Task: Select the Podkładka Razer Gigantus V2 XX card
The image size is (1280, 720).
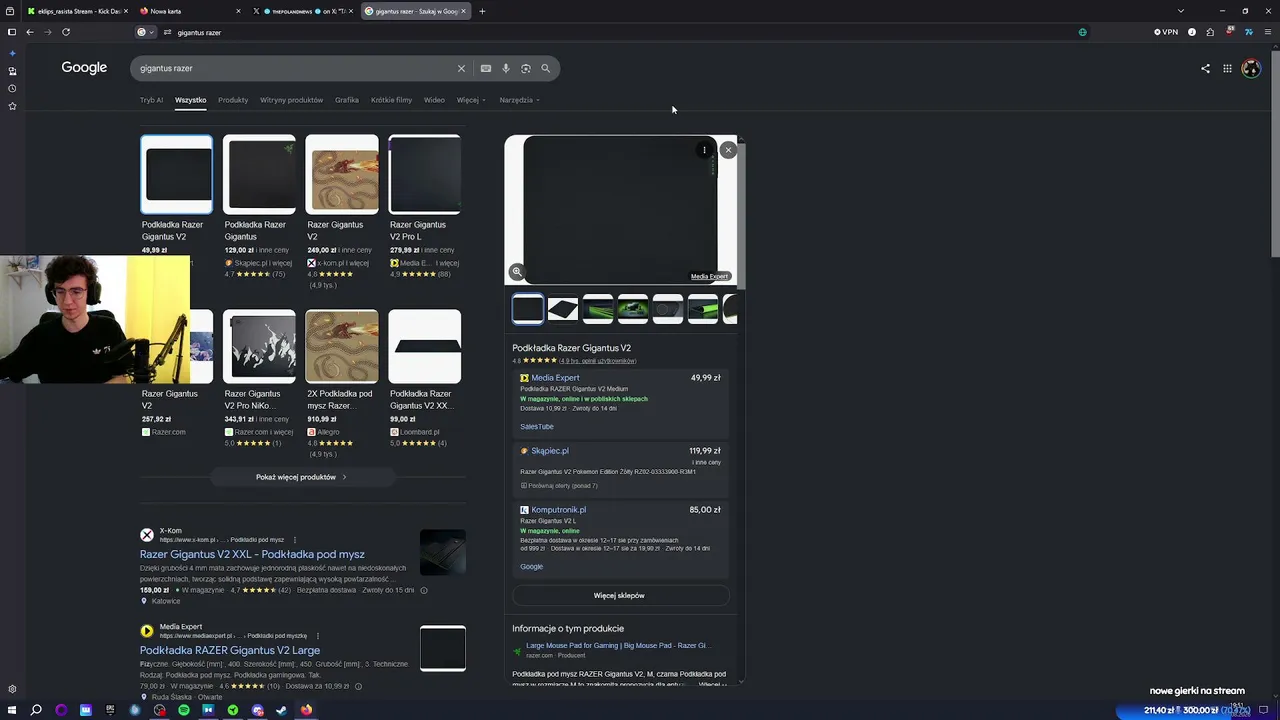Action: (424, 379)
